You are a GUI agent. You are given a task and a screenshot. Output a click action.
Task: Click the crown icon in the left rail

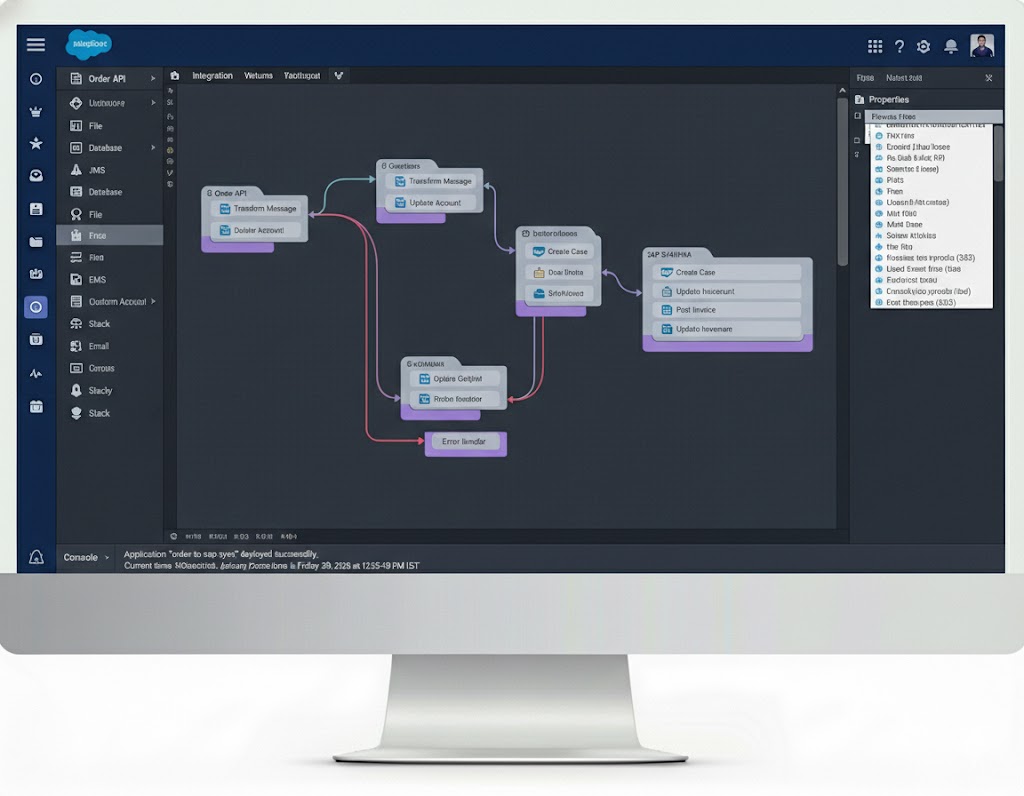click(36, 112)
